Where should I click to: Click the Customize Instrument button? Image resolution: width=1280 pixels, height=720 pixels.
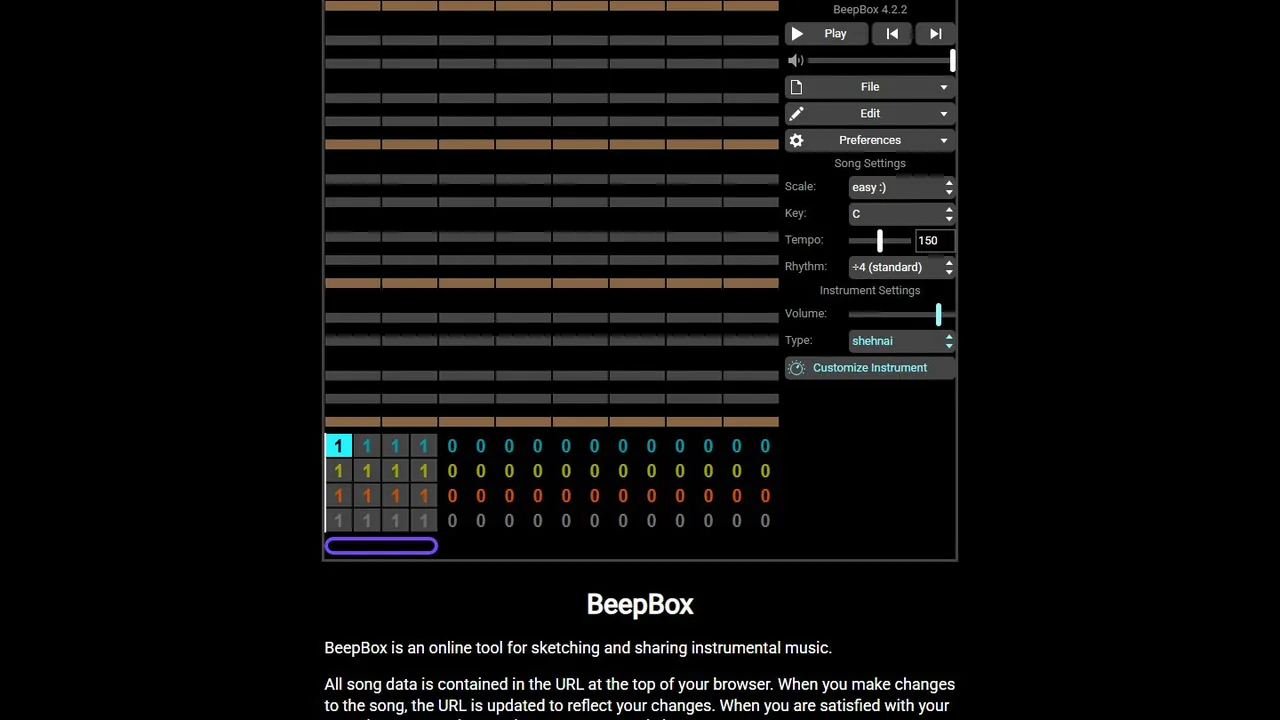tap(870, 368)
